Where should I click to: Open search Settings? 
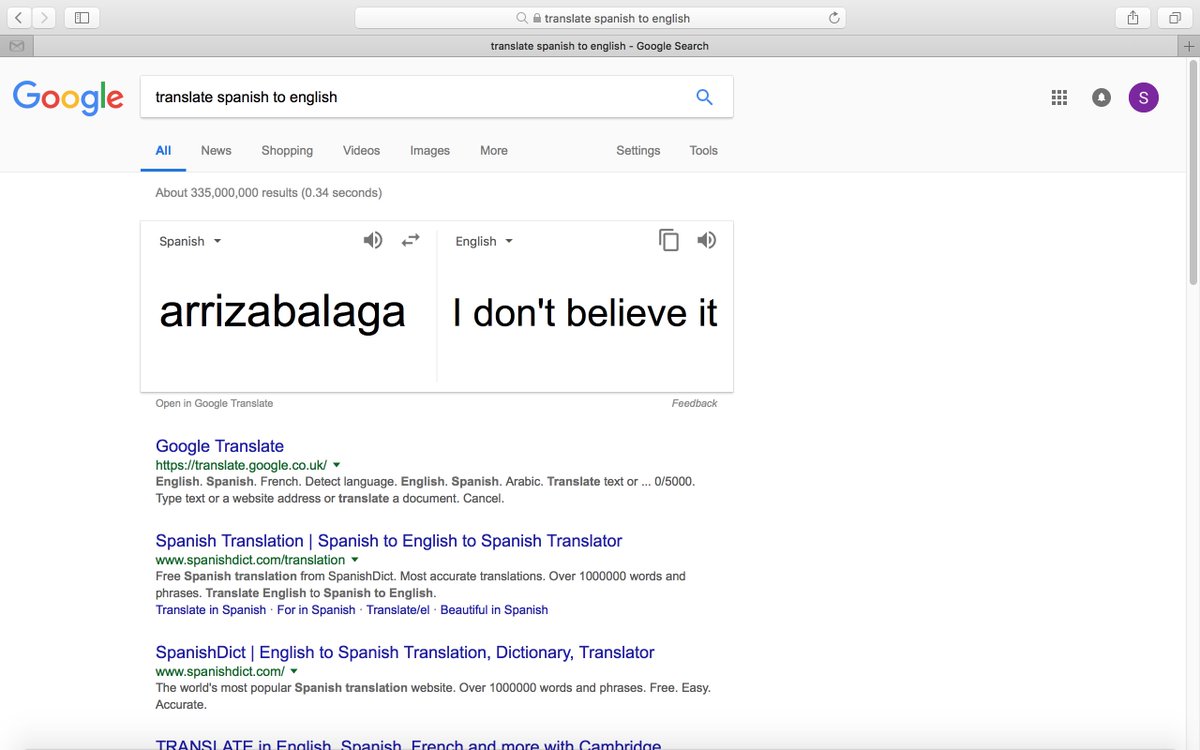(638, 150)
